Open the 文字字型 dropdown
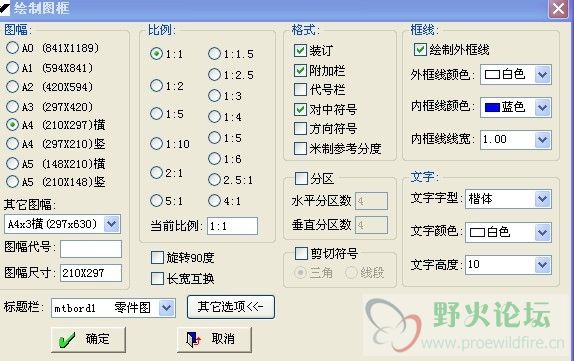 click(543, 199)
